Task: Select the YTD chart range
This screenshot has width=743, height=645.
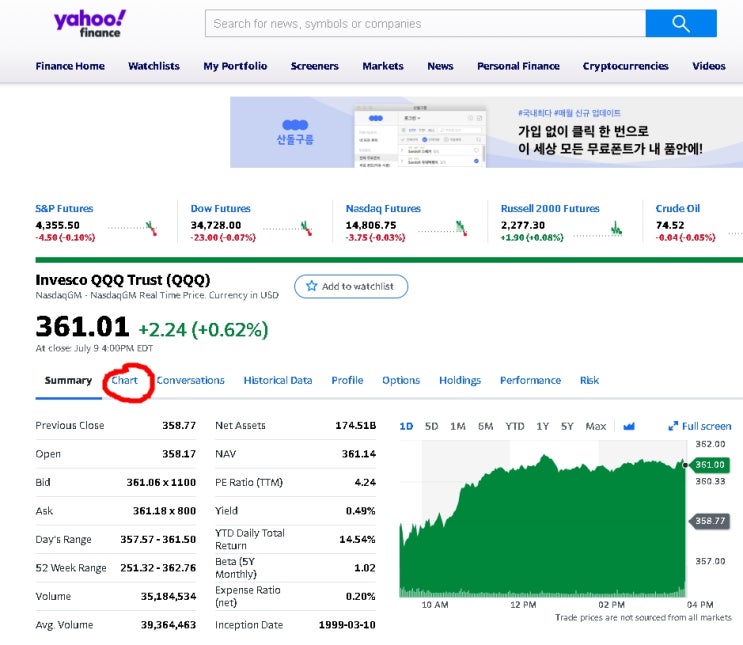Action: pyautogui.click(x=515, y=426)
